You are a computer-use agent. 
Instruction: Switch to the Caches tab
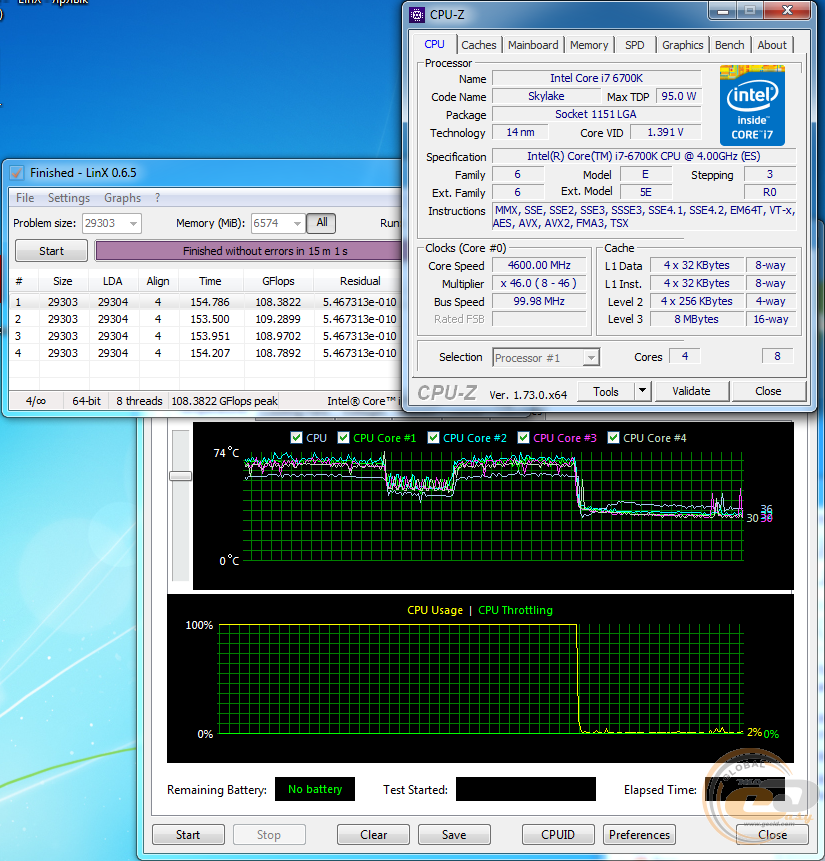[x=478, y=45]
